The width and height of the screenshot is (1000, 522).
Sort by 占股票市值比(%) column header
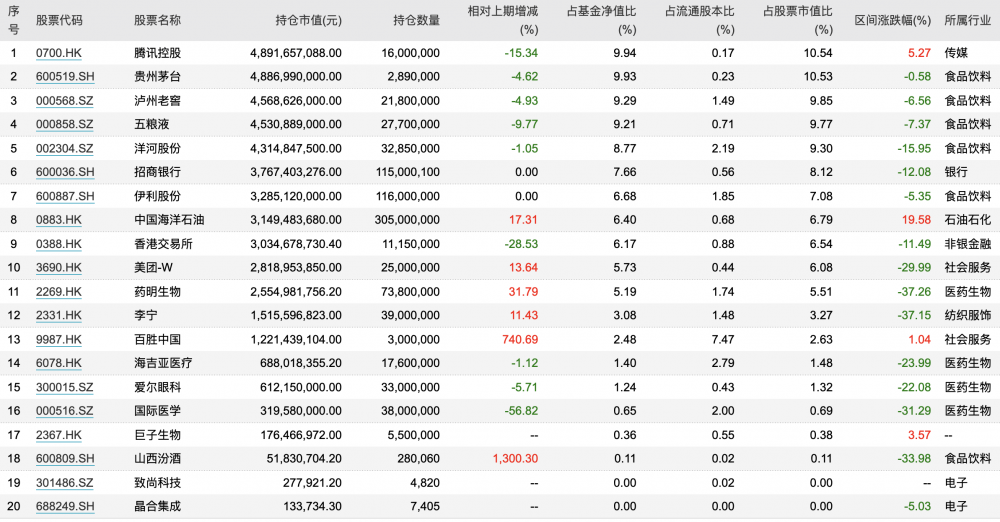(798, 20)
